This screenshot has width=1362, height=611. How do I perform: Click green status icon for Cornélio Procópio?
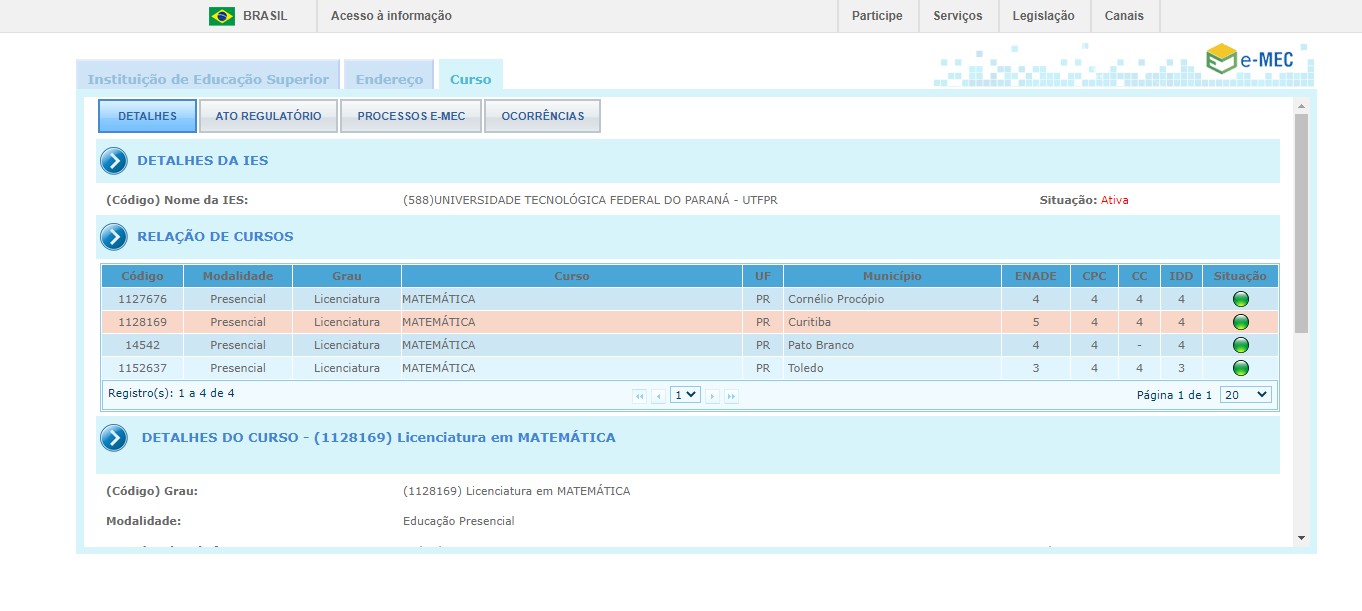(x=1240, y=299)
